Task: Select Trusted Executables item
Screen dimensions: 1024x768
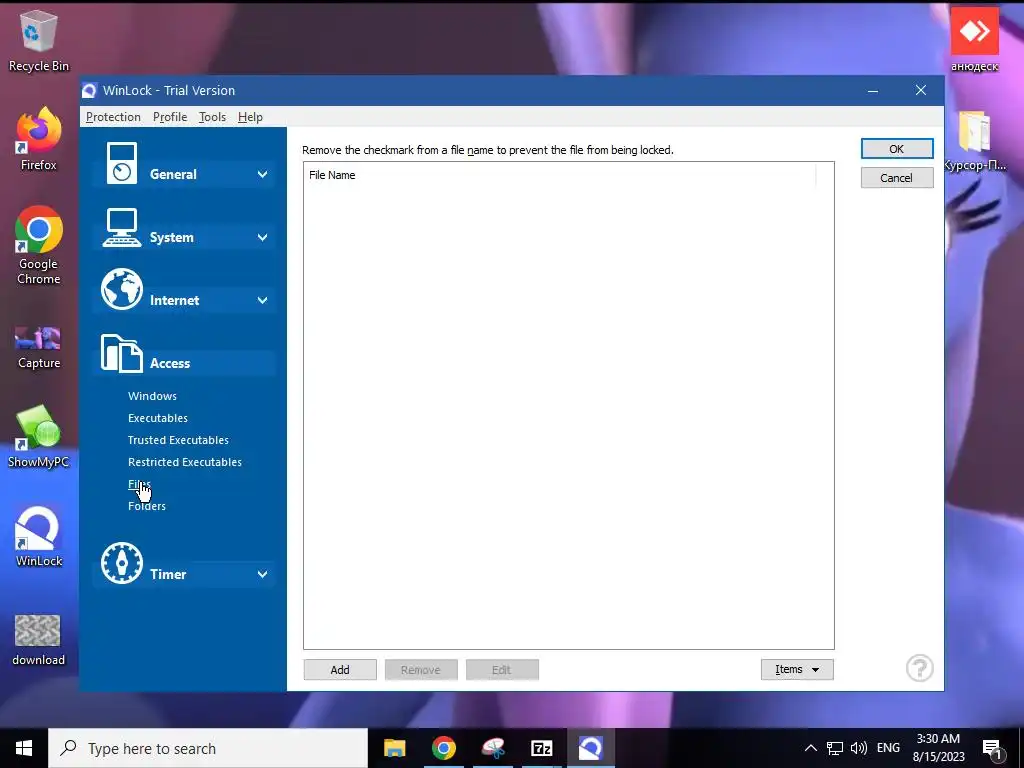Action: click(x=178, y=440)
